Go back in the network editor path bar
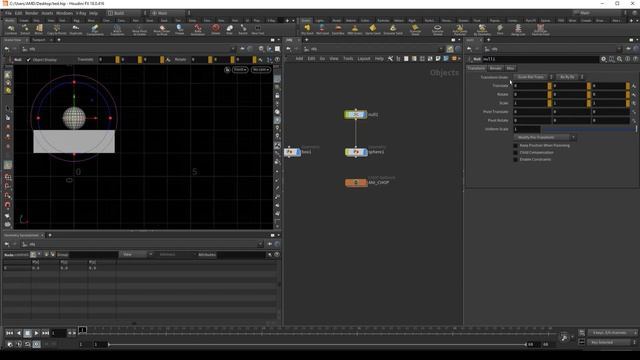 click(x=288, y=49)
